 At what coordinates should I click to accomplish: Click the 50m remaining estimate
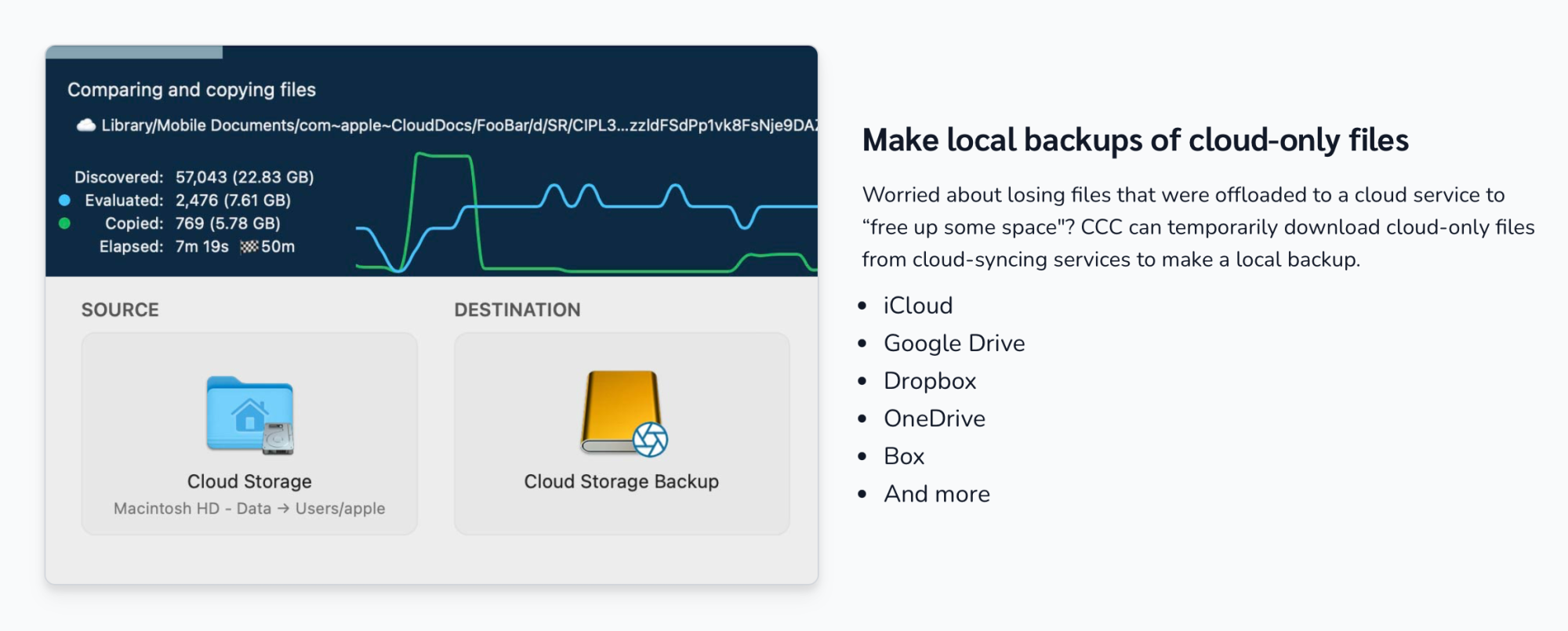coord(278,247)
